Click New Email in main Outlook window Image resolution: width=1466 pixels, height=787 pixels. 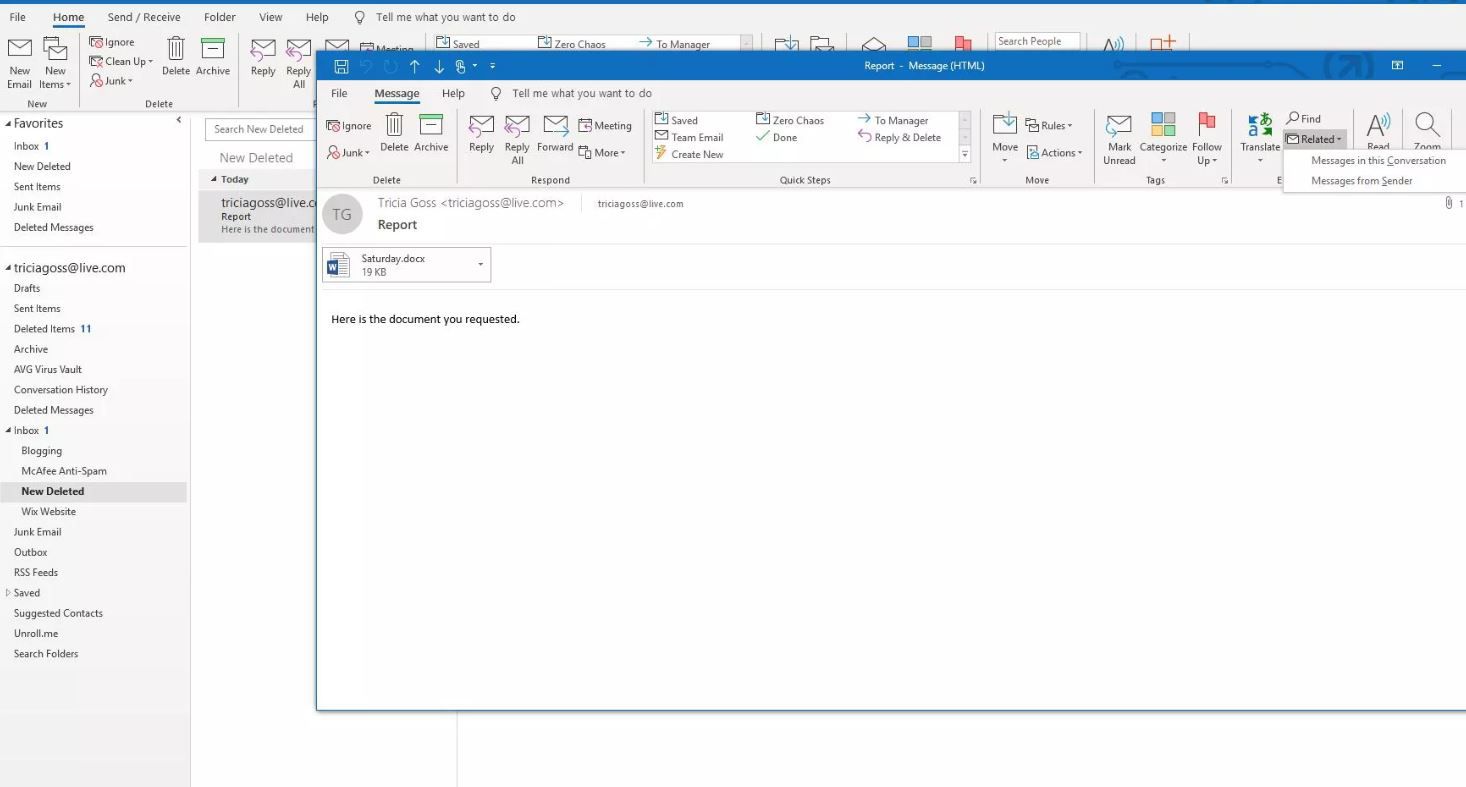[x=20, y=64]
